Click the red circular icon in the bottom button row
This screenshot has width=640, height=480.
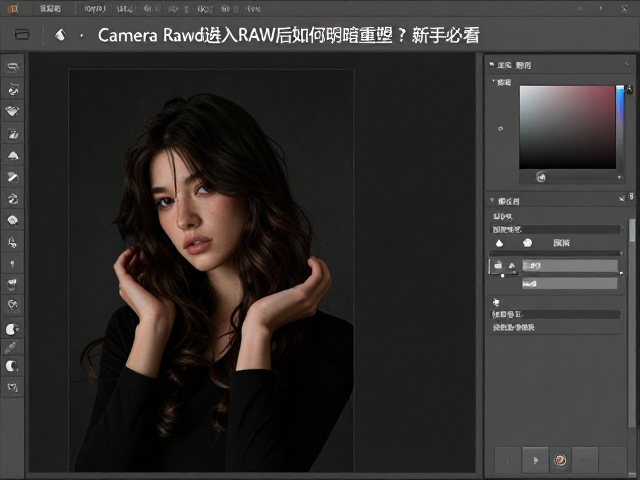coord(560,460)
